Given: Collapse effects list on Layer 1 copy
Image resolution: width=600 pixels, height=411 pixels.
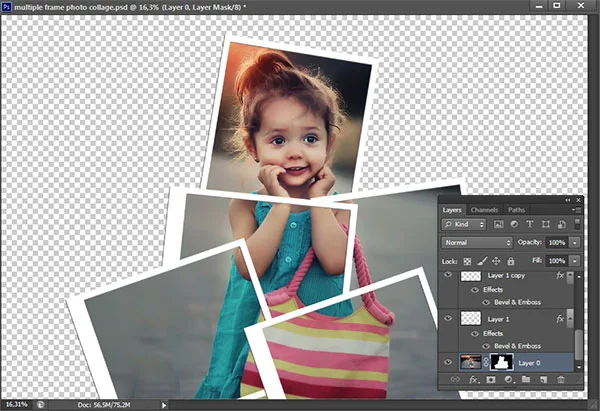Looking at the screenshot, I should [570, 276].
